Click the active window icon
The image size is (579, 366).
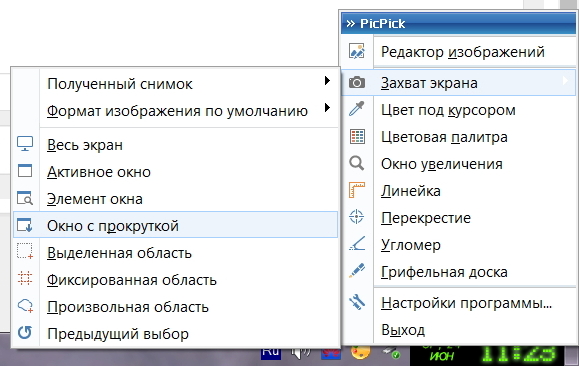(25, 171)
